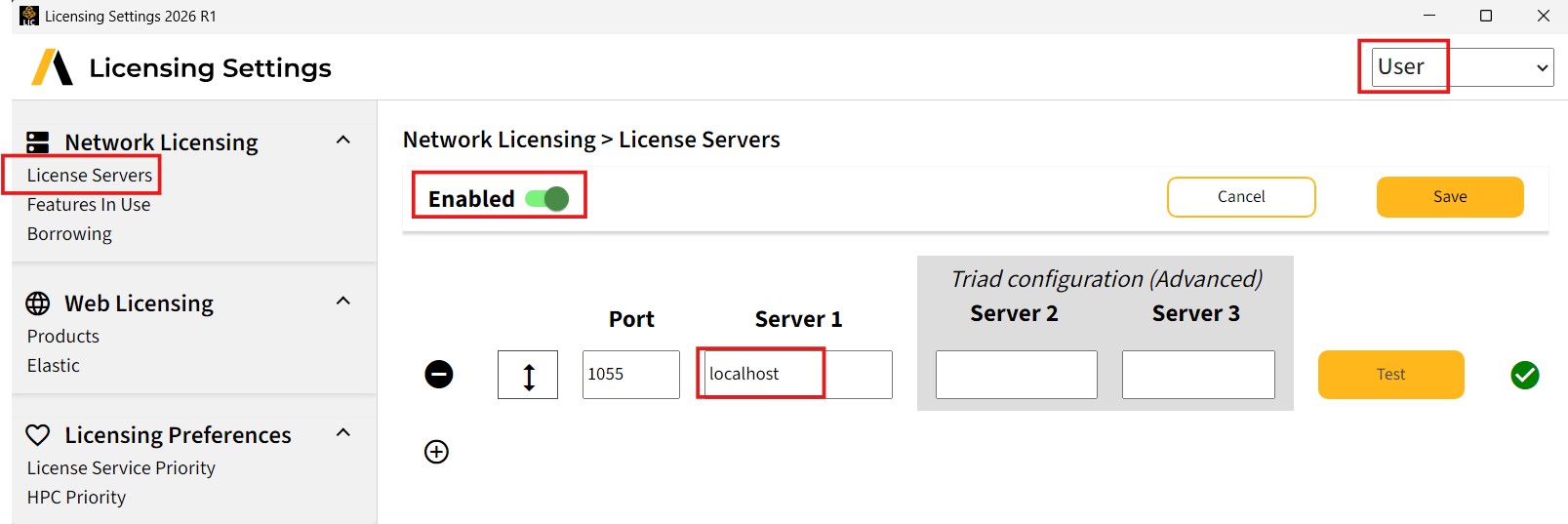The image size is (1568, 524).
Task: Open the HPC Priority page
Action: pyautogui.click(x=76, y=498)
